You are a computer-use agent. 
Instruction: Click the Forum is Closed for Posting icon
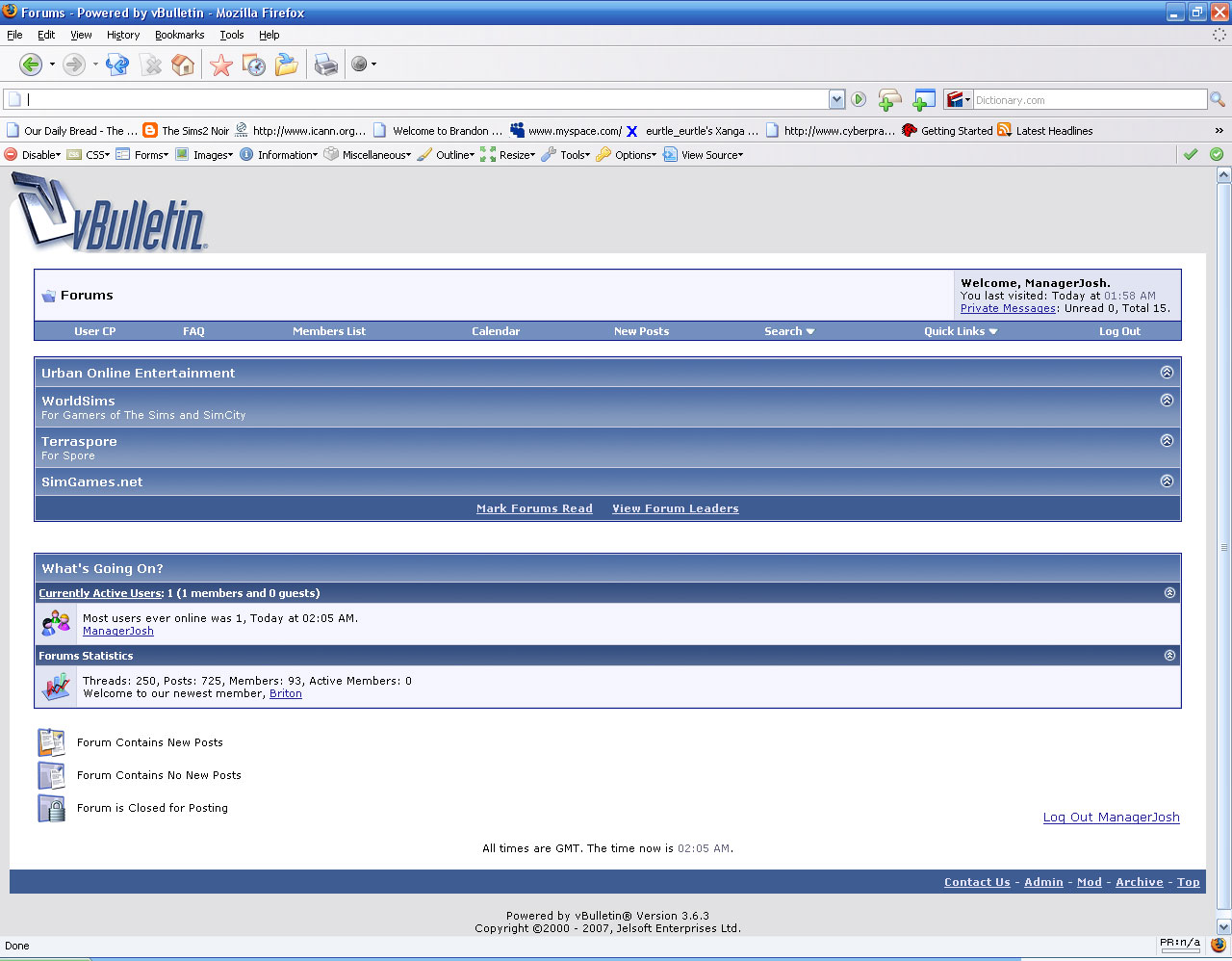[x=51, y=808]
